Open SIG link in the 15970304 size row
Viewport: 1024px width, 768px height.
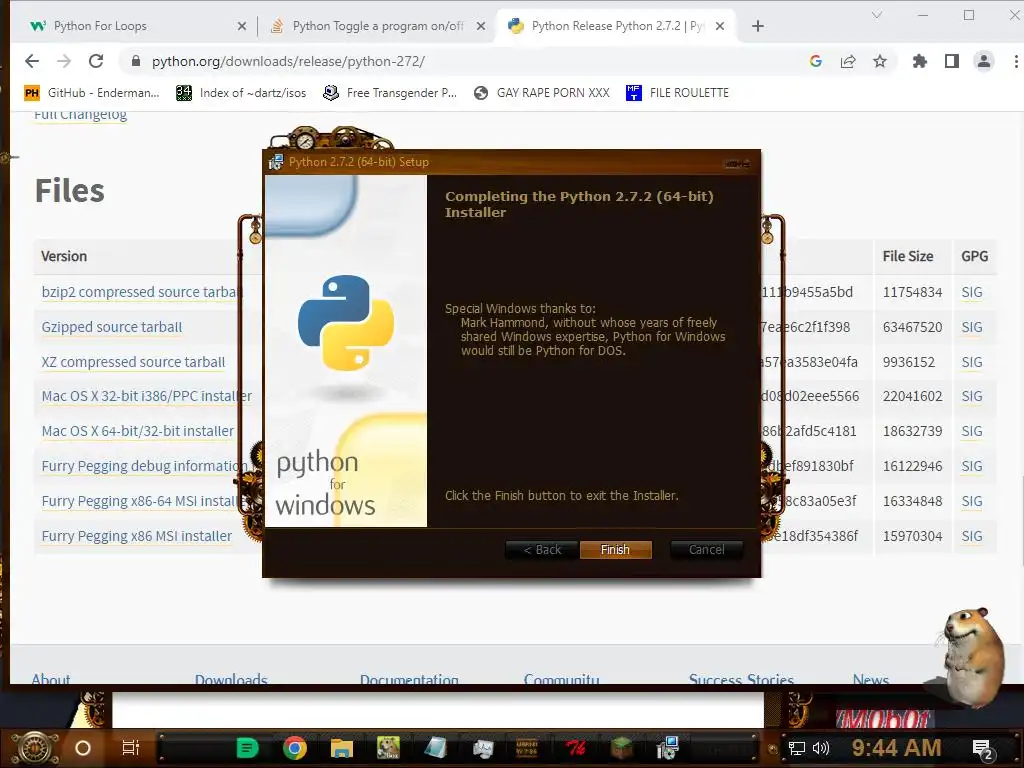tap(972, 536)
